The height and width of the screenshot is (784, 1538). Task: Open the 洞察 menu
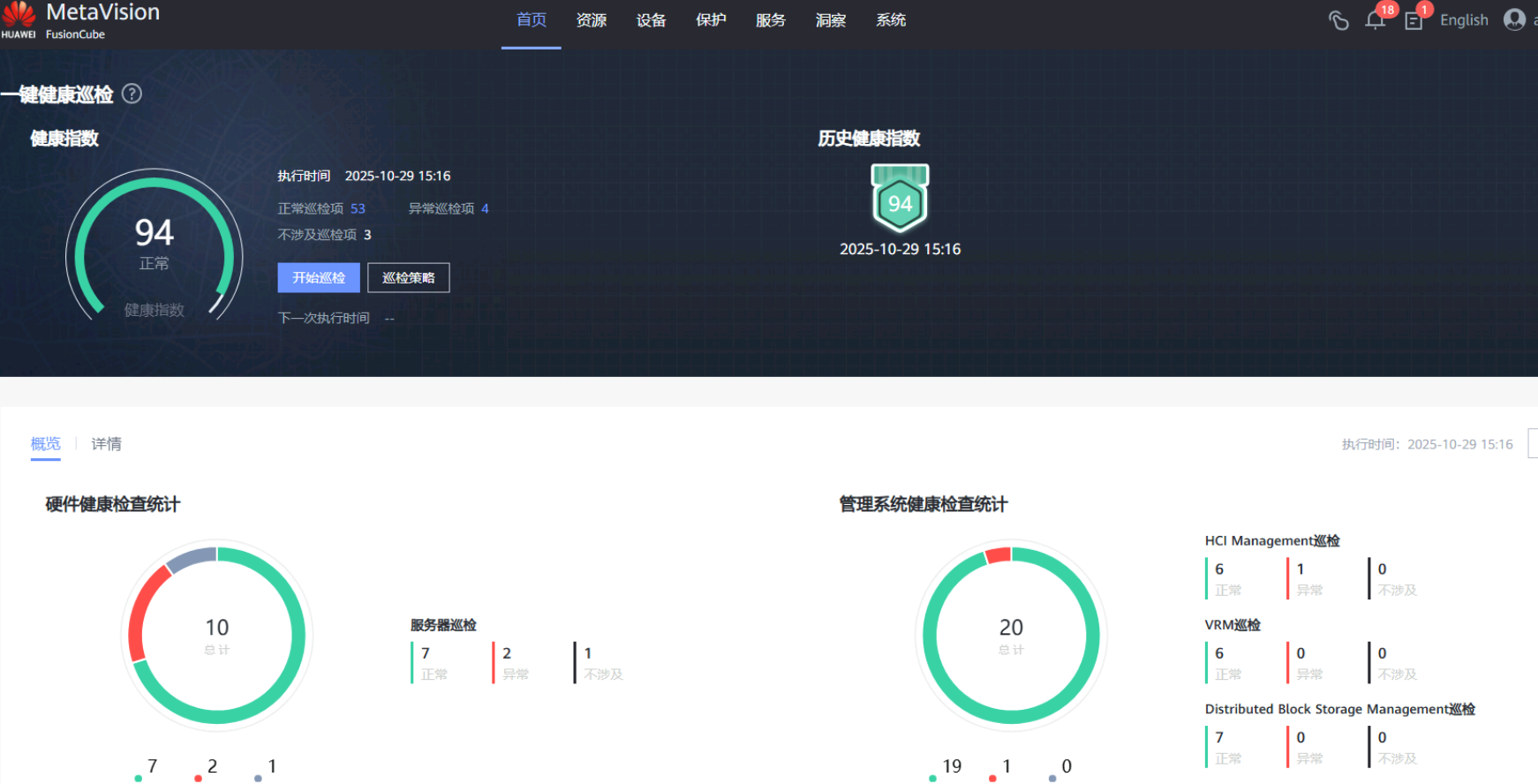[830, 20]
